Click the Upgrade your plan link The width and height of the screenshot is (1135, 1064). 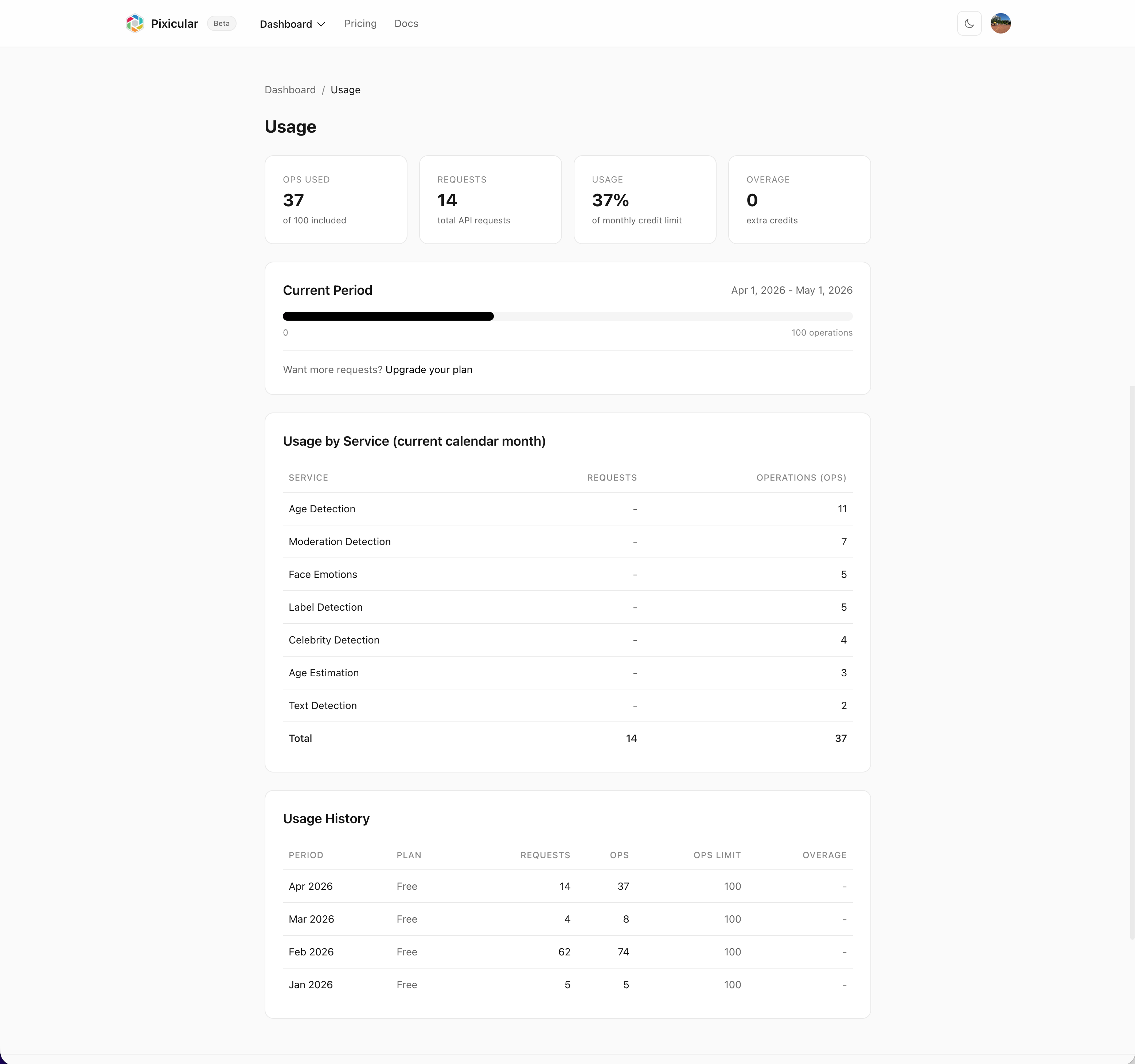(x=428, y=369)
